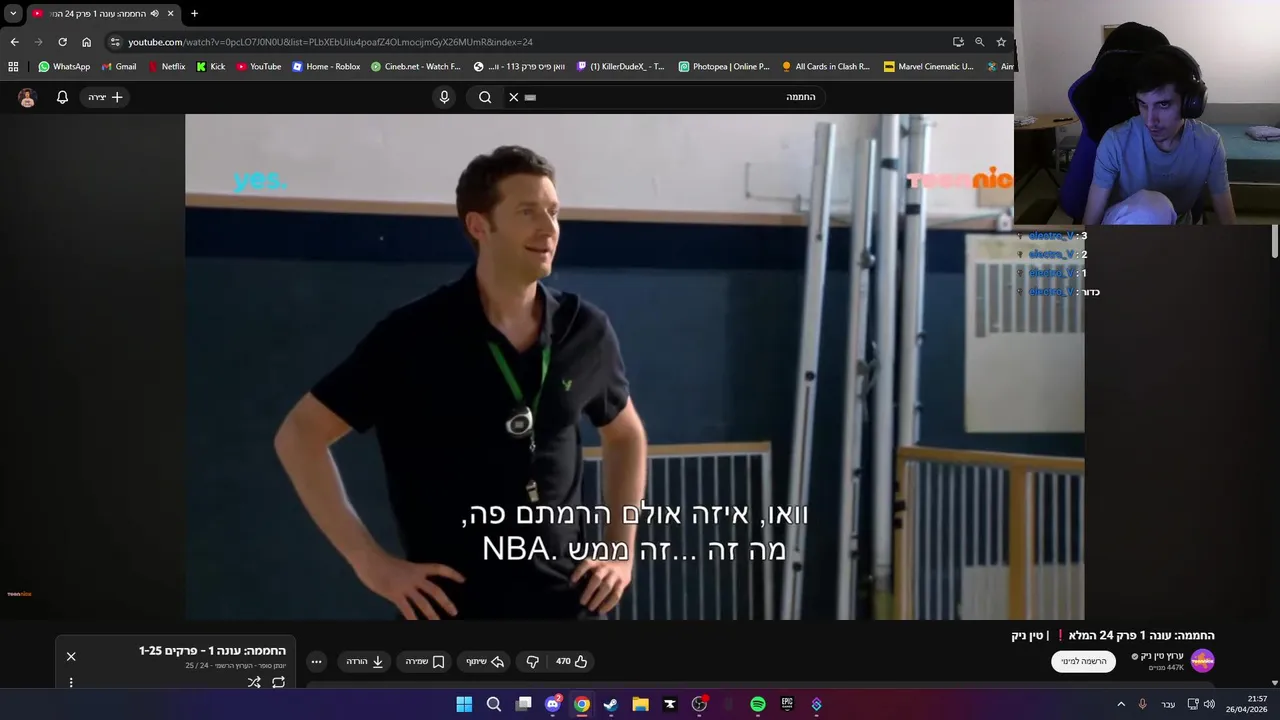1280x720 pixels.
Task: Open the Windows Start menu
Action: [x=464, y=704]
